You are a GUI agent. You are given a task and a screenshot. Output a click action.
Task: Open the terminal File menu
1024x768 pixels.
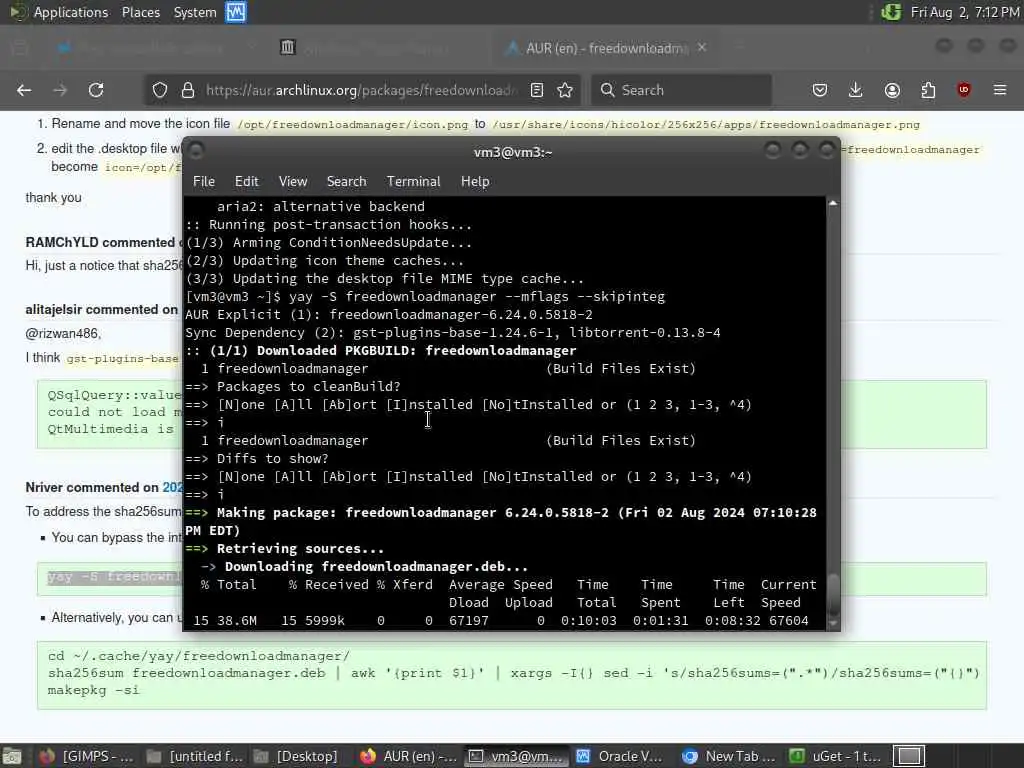[x=204, y=182]
